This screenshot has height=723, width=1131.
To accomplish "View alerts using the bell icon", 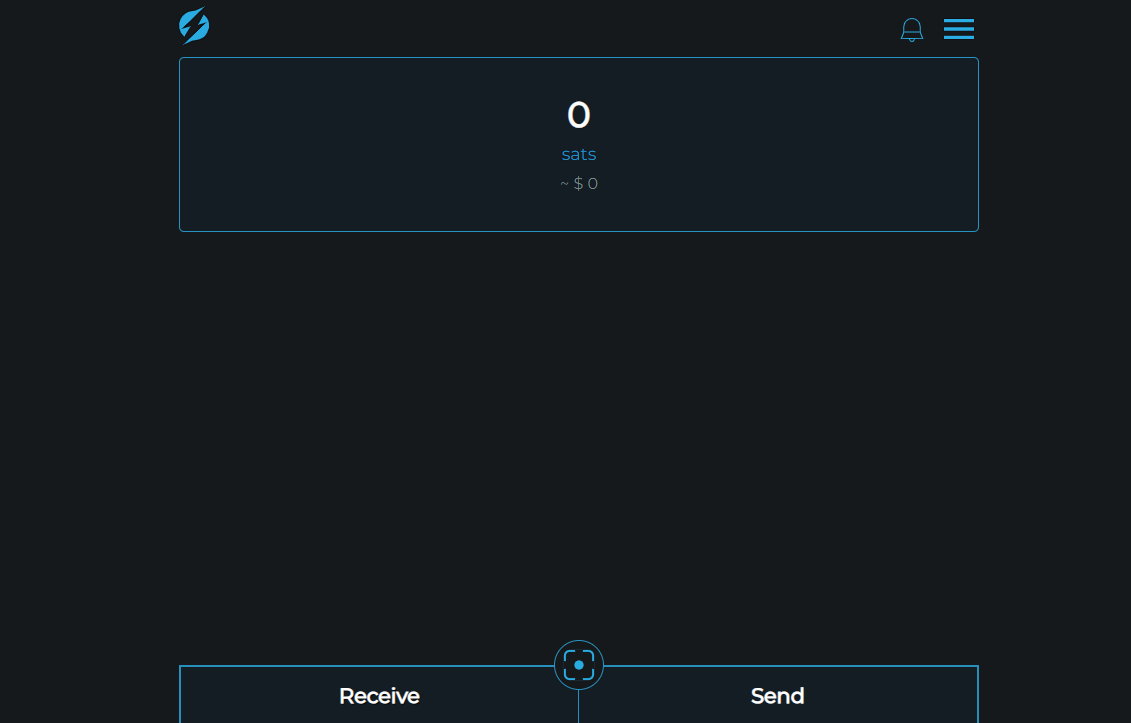I will coord(911,30).
